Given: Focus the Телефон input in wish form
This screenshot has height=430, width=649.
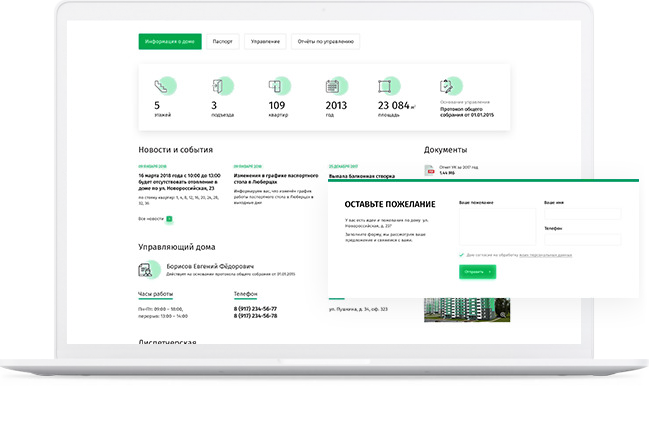Looking at the screenshot, I should pos(582,239).
